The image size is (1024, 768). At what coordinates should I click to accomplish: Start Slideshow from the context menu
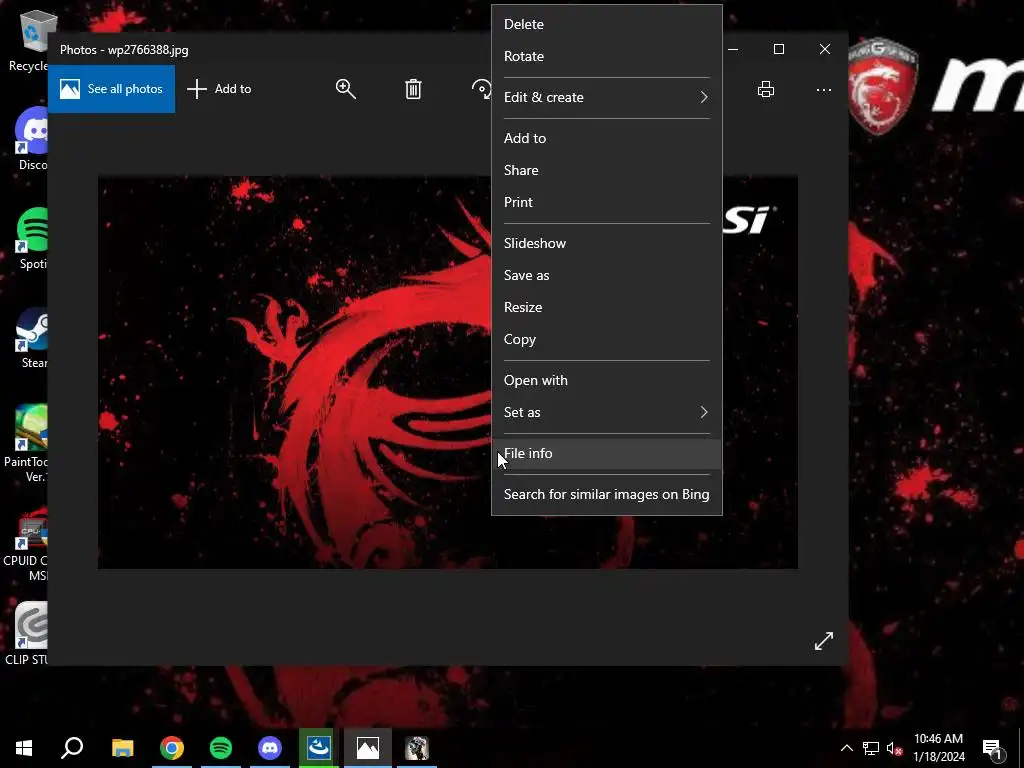(607, 243)
